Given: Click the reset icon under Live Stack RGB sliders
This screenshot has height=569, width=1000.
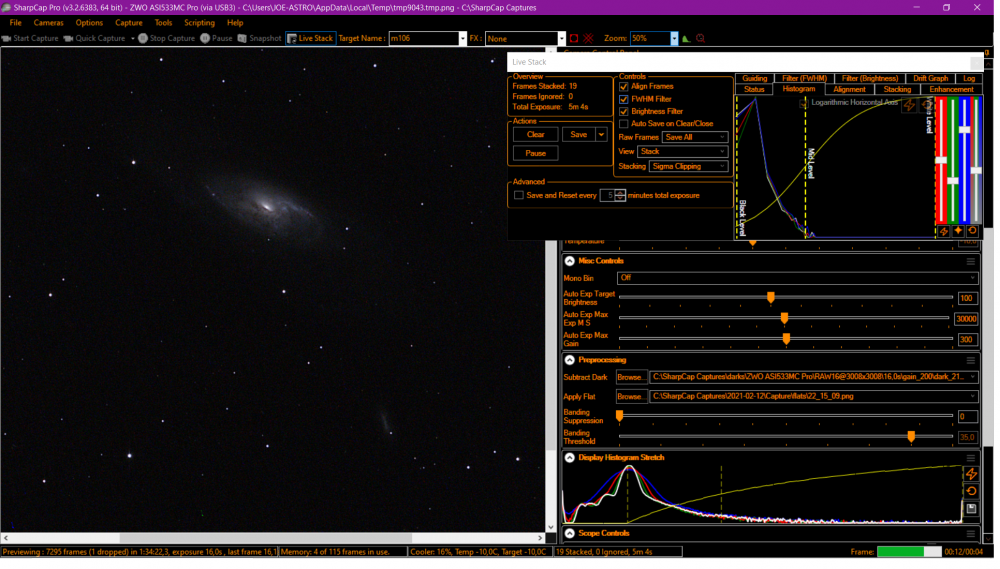Looking at the screenshot, I should [x=972, y=231].
